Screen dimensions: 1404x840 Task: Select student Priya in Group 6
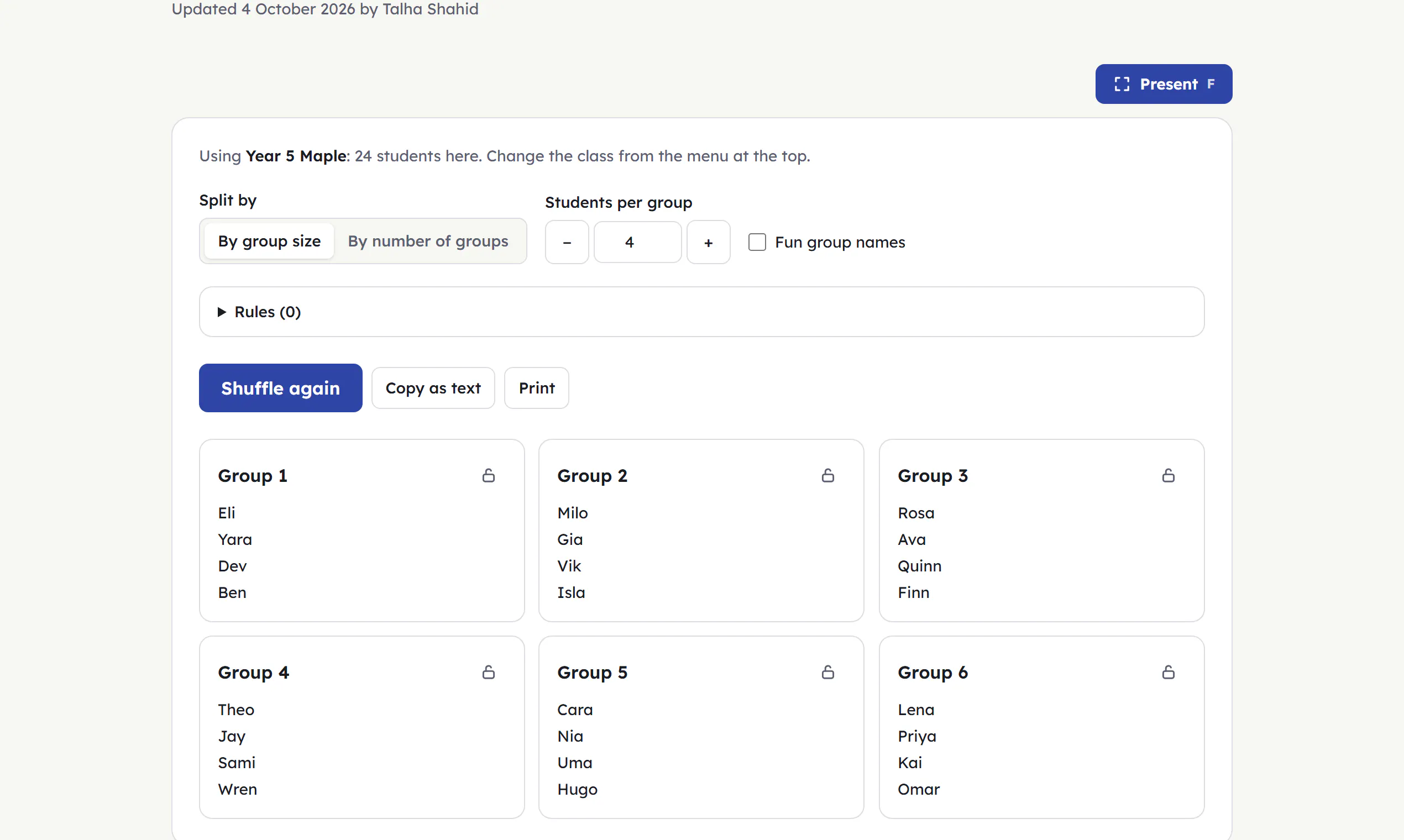click(916, 737)
